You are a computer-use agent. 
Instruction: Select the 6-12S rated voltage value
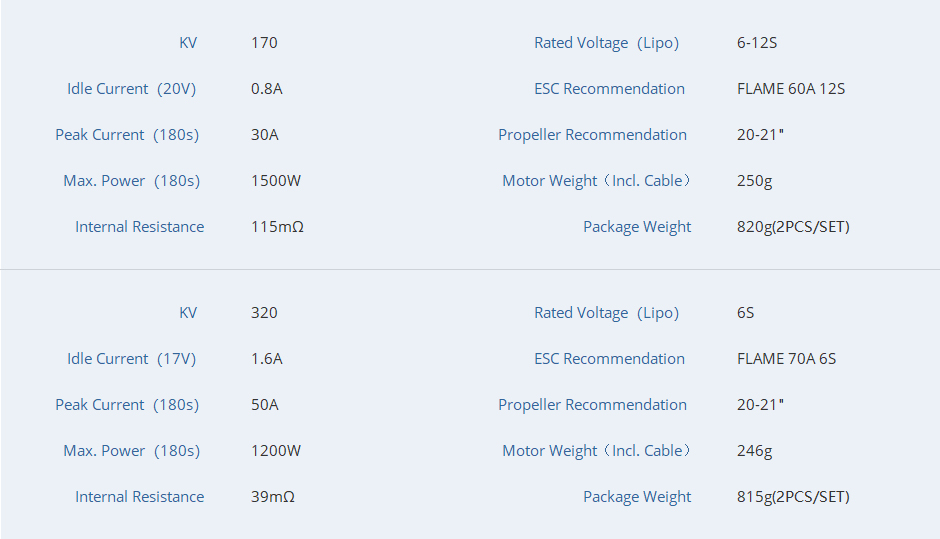point(757,43)
